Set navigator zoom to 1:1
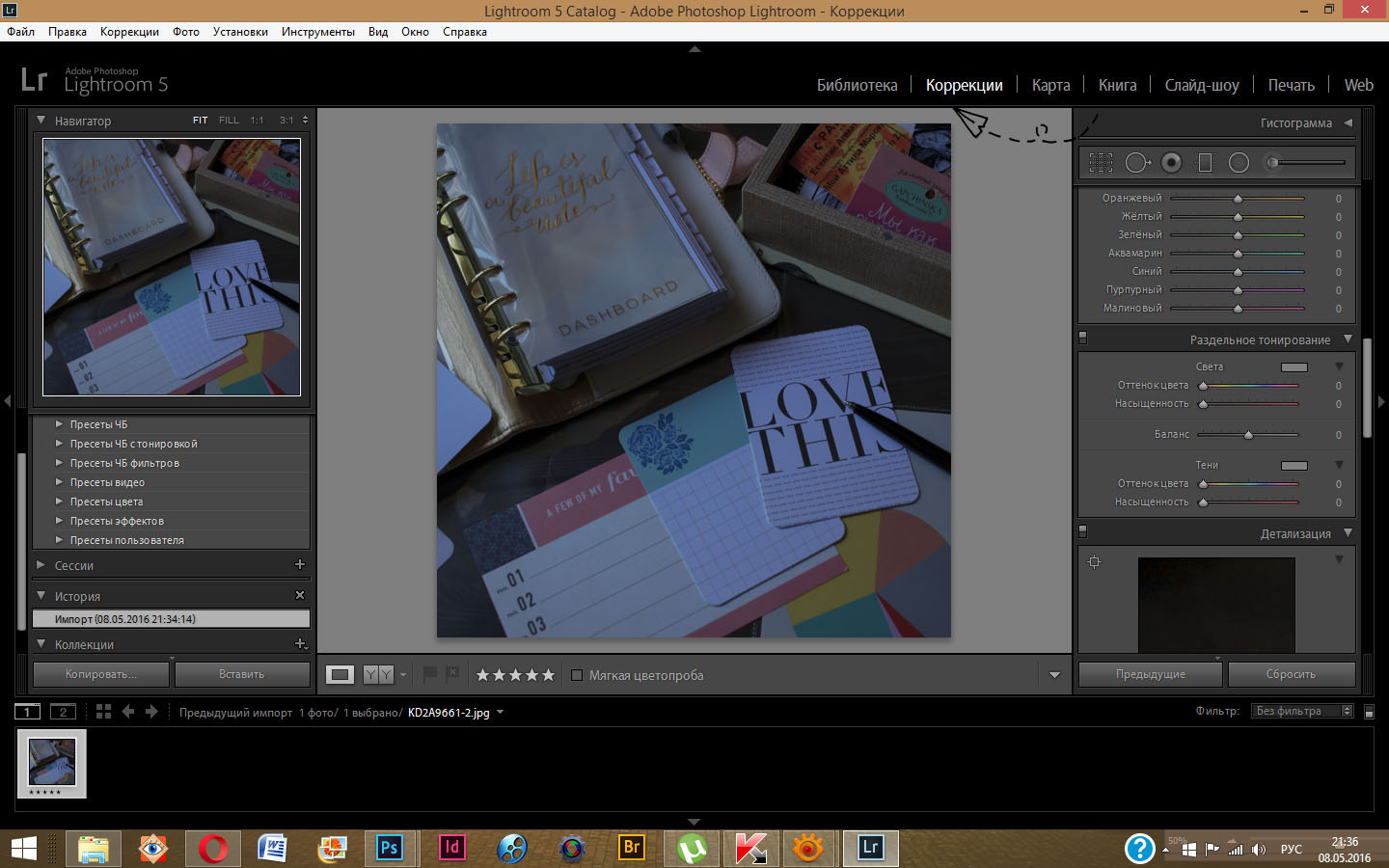The image size is (1389, 868). (257, 121)
